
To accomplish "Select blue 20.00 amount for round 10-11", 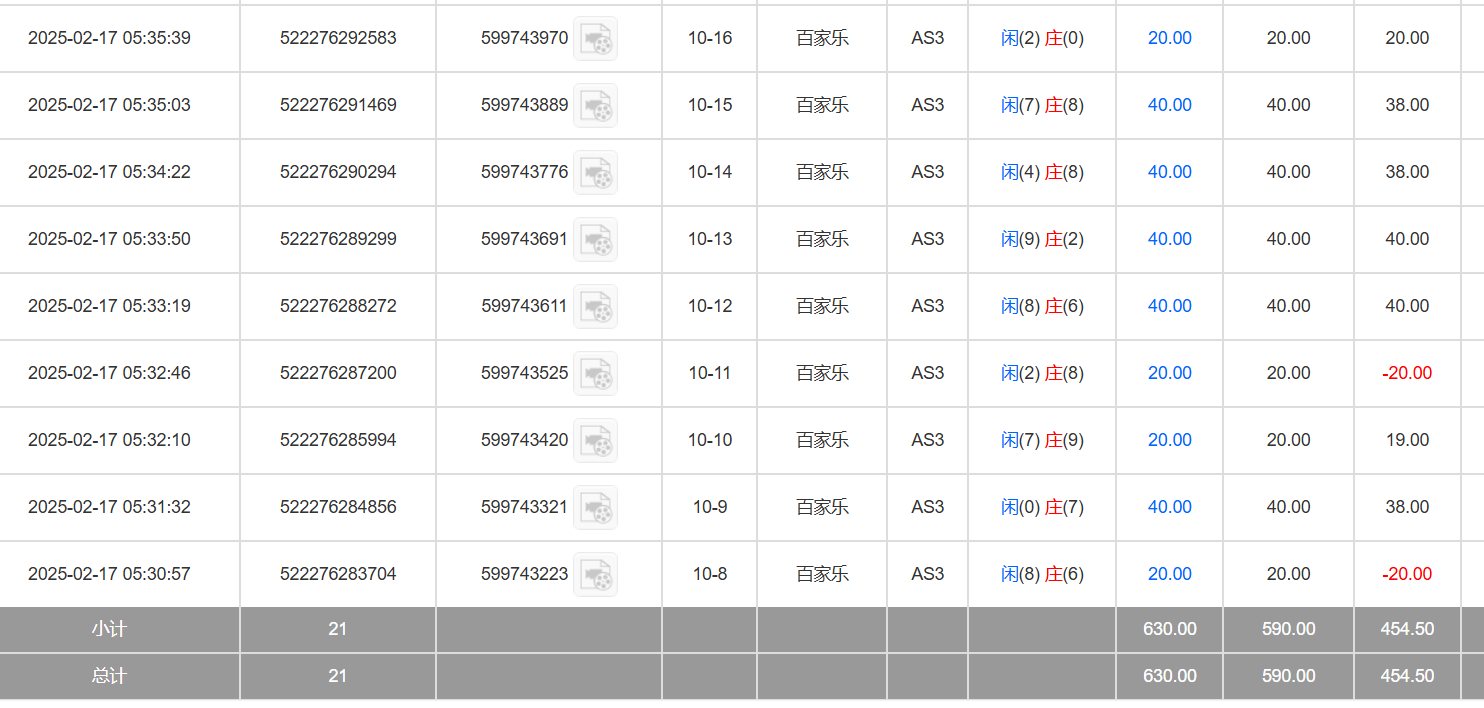I will (1169, 373).
